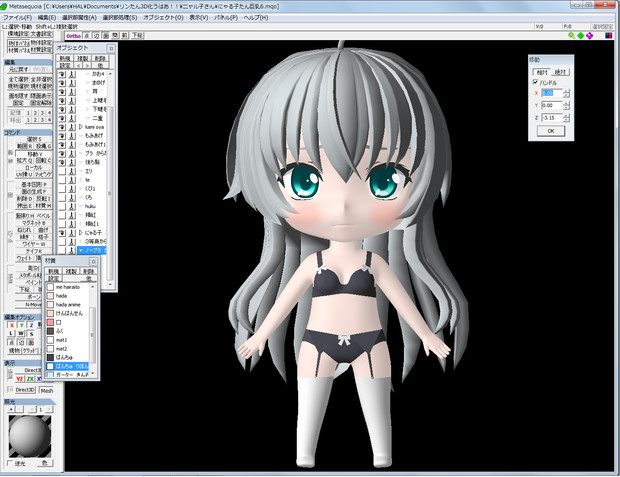
Task: Expand the te object tree
Action: 81,180
